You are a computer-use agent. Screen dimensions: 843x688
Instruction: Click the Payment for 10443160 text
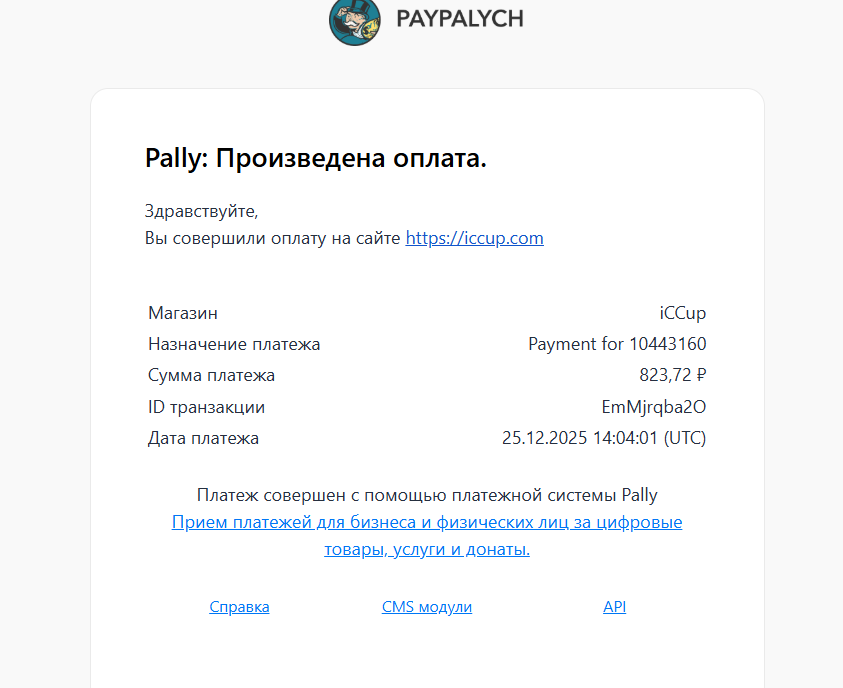tap(617, 344)
